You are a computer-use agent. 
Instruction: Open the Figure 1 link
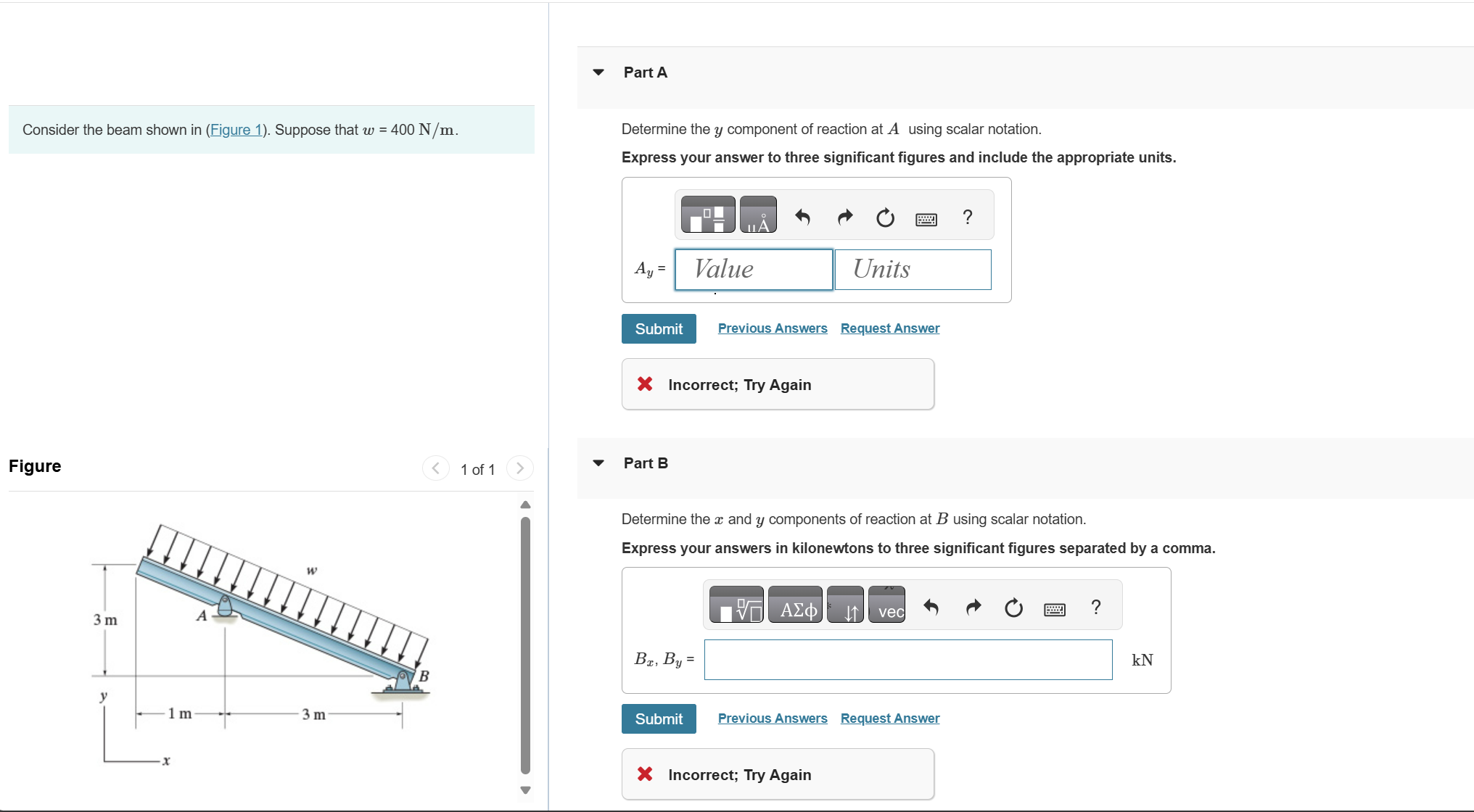(235, 130)
